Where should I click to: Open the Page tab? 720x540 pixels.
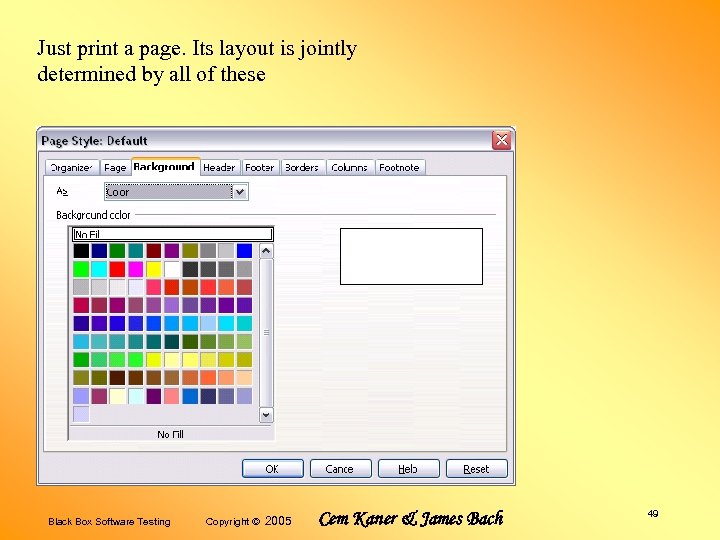click(x=115, y=168)
